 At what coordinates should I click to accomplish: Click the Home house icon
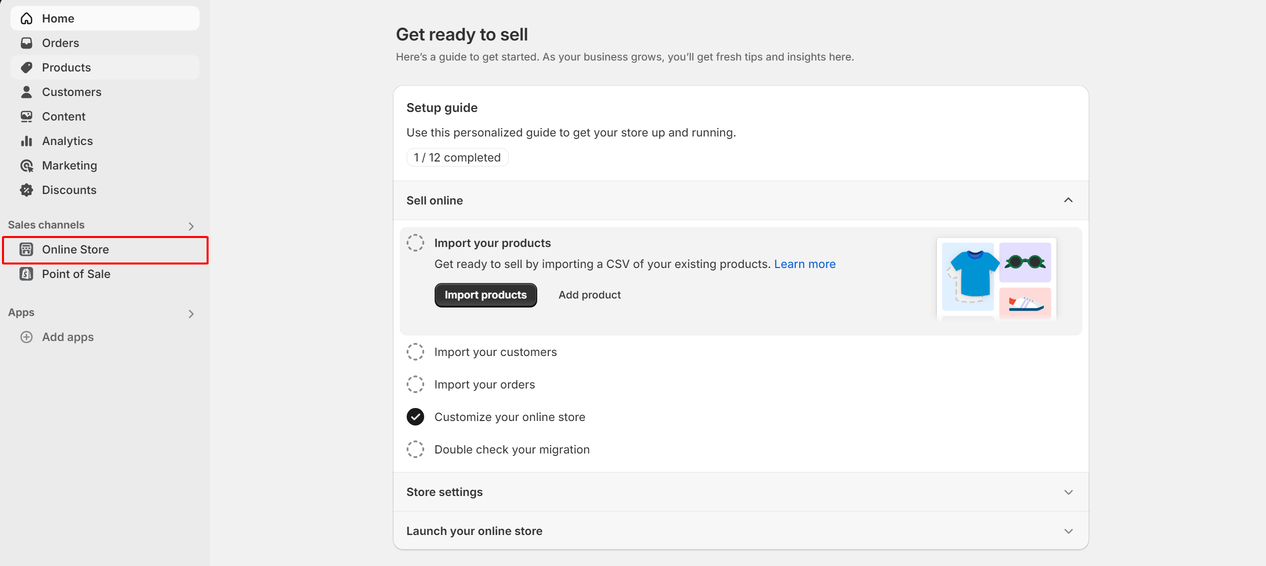tap(26, 18)
